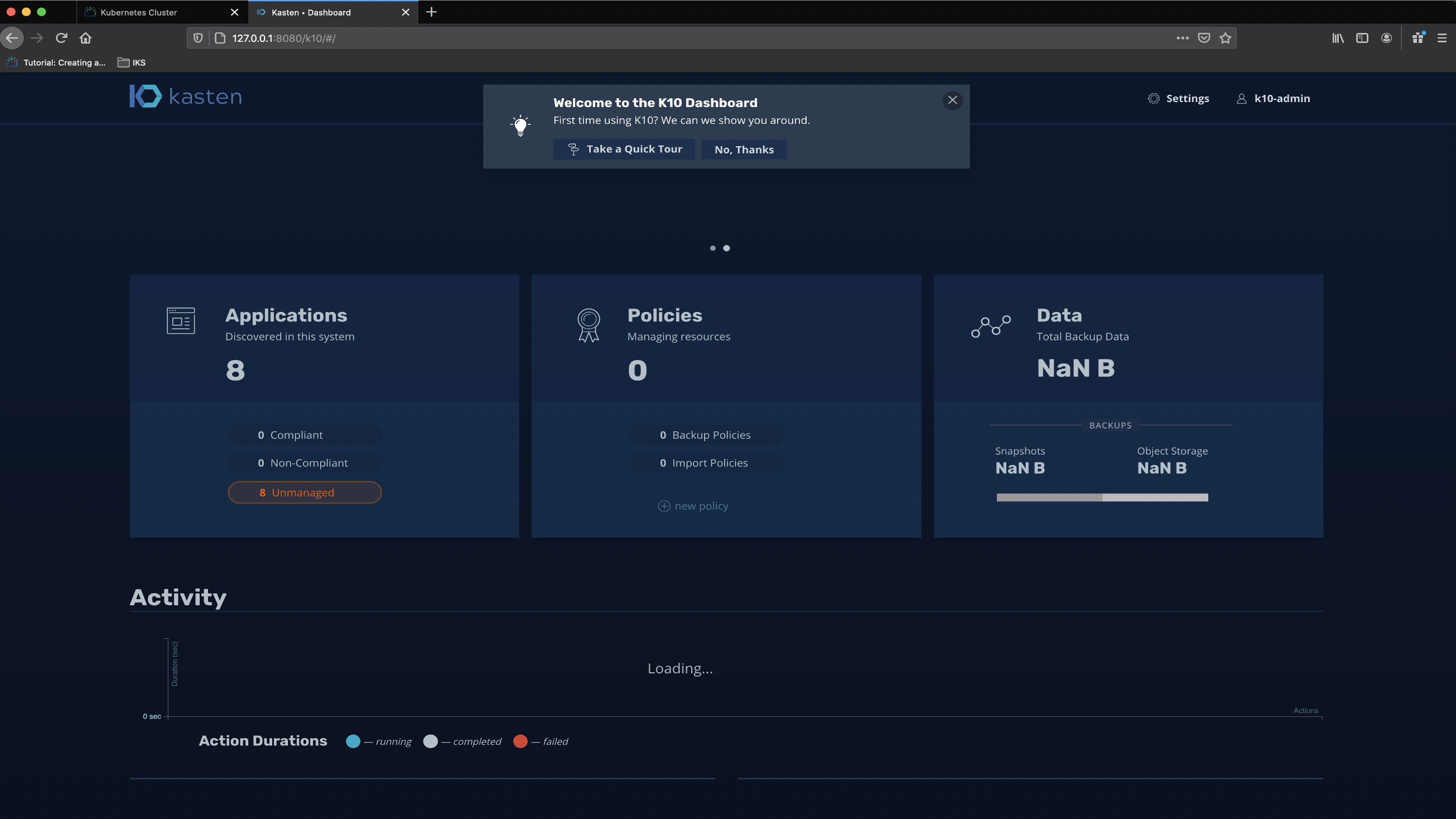Open the Settings link
This screenshot has height=819, width=1456.
pyautogui.click(x=1188, y=98)
